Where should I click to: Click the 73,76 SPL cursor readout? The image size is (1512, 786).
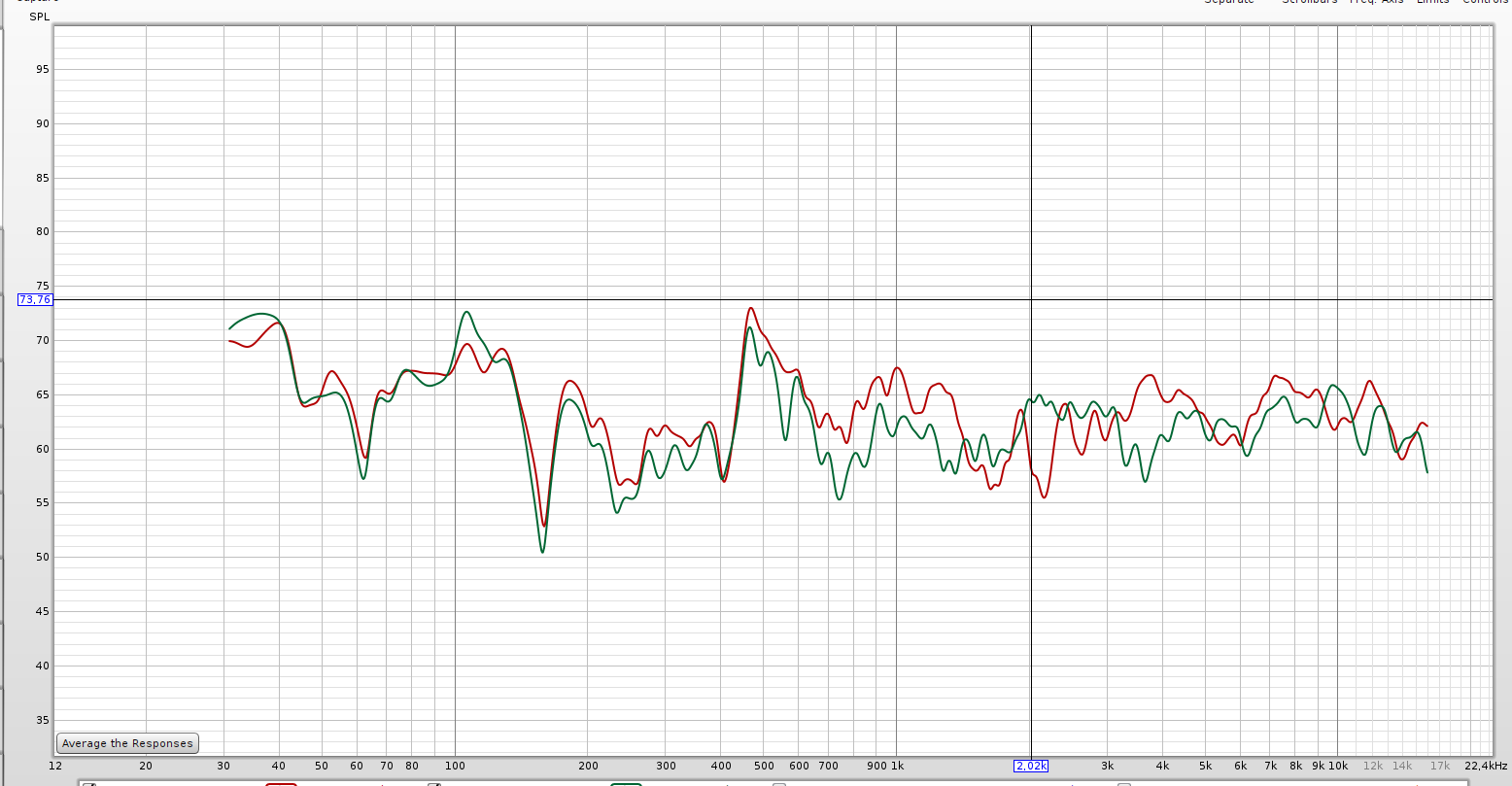pyautogui.click(x=35, y=299)
